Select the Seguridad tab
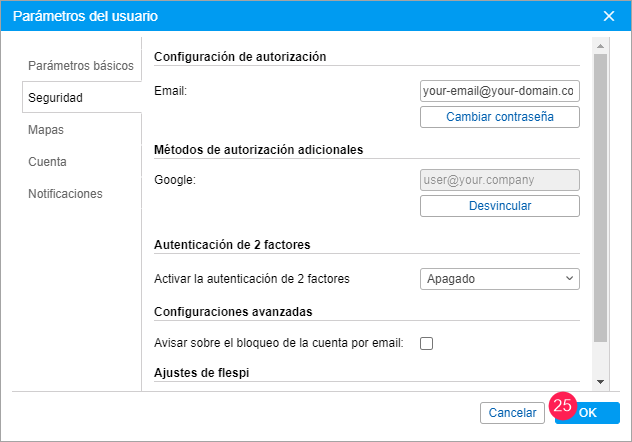 coord(56,98)
